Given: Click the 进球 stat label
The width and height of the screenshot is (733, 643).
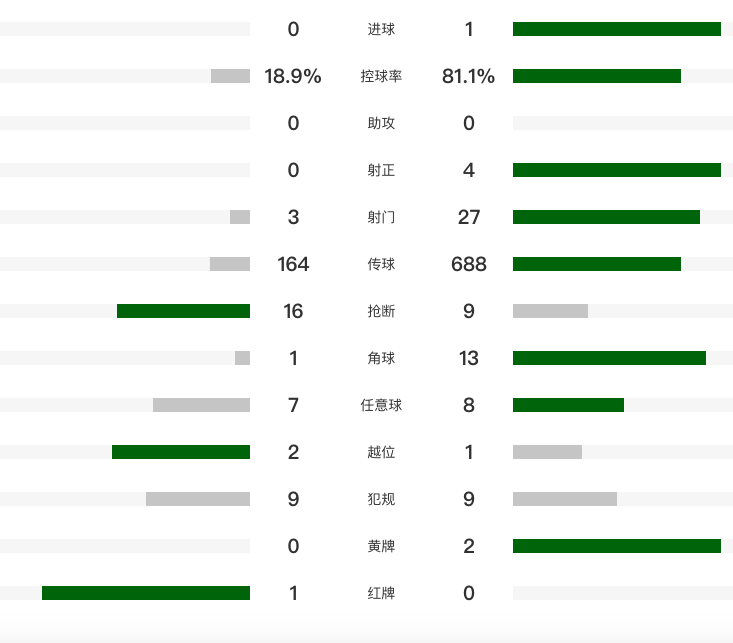Looking at the screenshot, I should (381, 29).
